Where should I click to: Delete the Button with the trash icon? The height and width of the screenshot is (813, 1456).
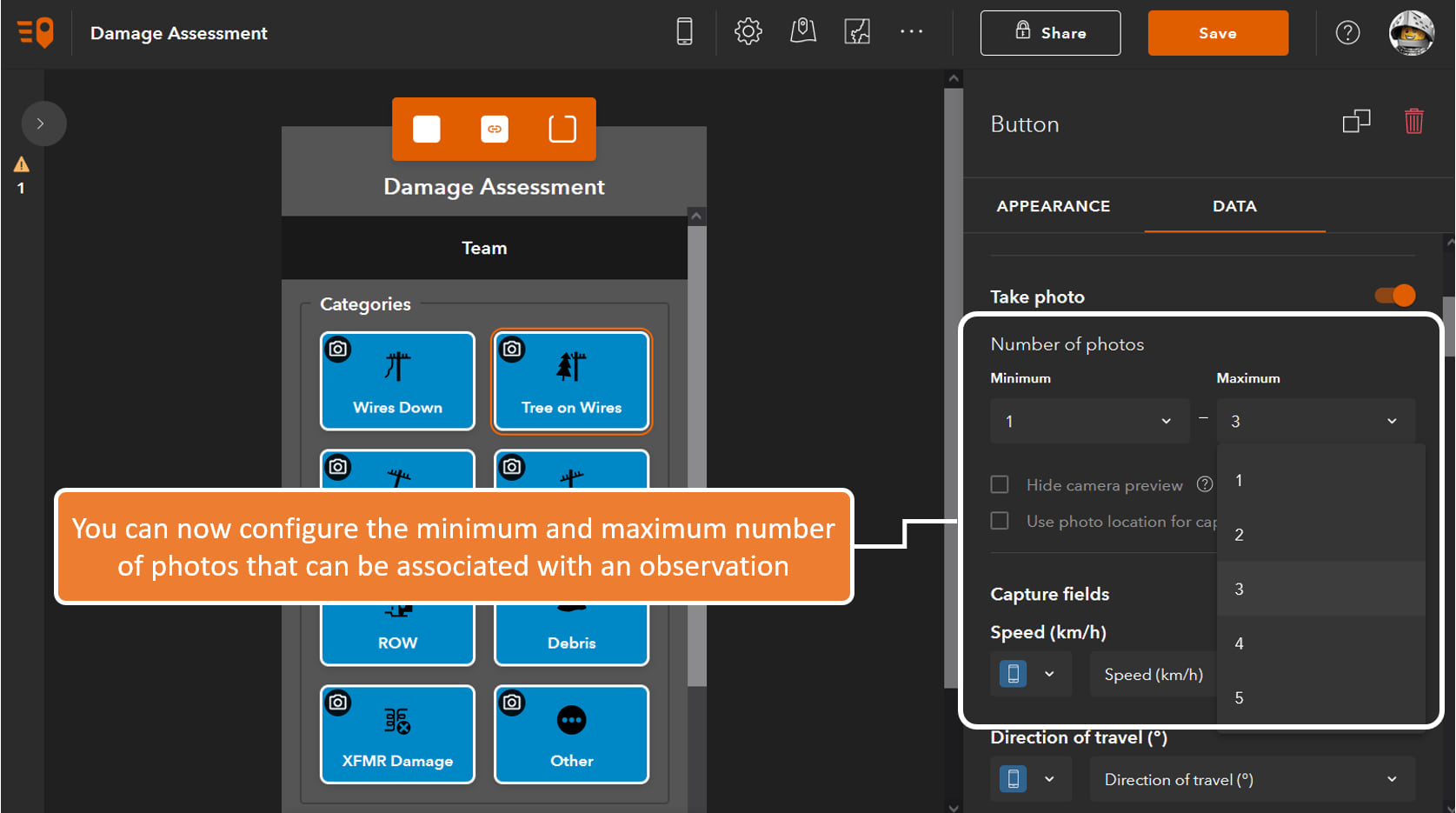pos(1413,122)
